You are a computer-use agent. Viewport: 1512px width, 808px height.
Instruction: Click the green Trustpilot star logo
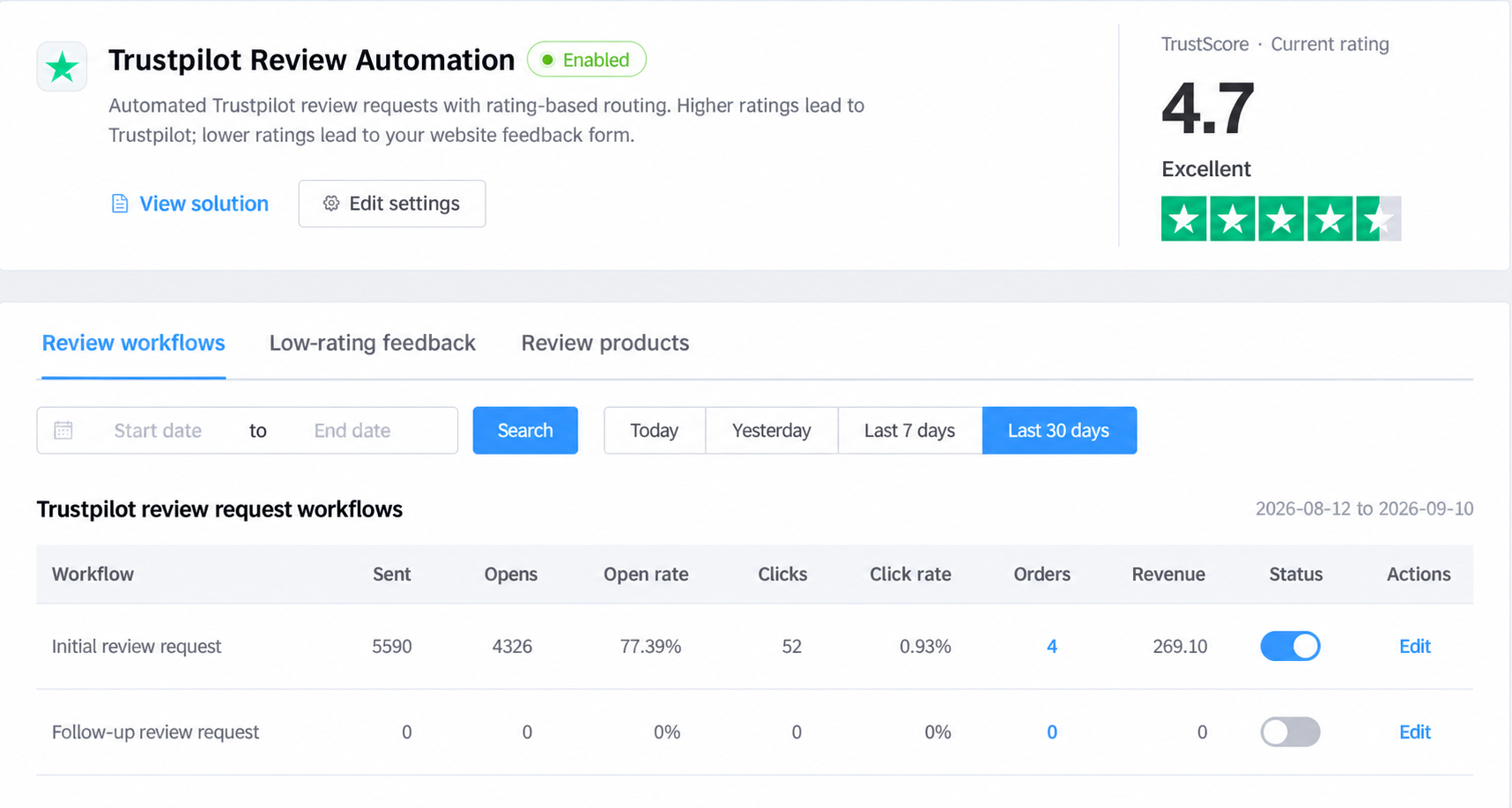point(62,66)
